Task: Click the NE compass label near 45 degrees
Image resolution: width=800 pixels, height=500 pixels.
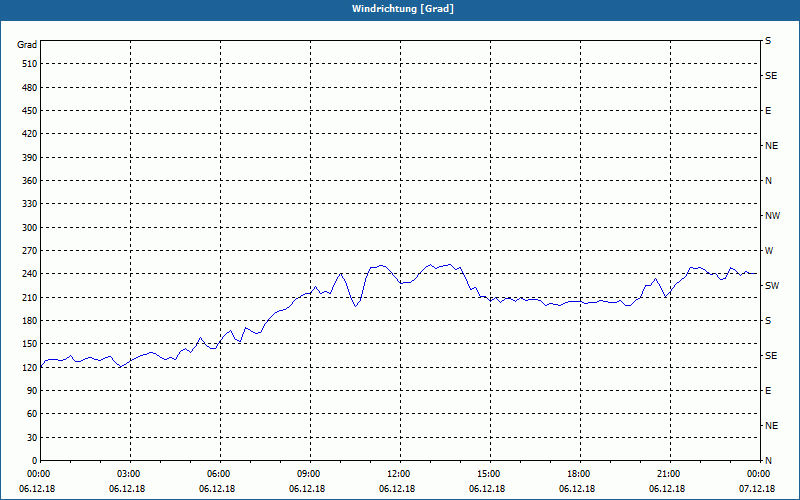Action: 771,426
